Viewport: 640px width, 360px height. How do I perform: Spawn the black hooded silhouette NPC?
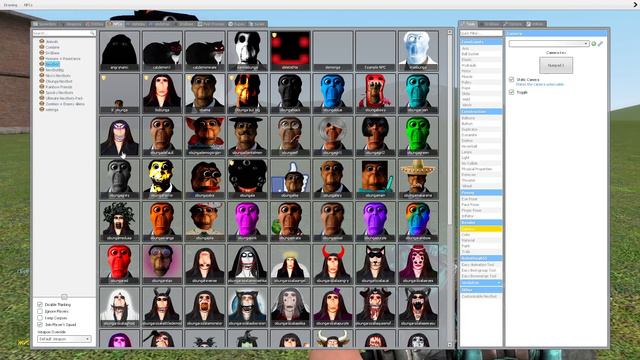coord(119,51)
